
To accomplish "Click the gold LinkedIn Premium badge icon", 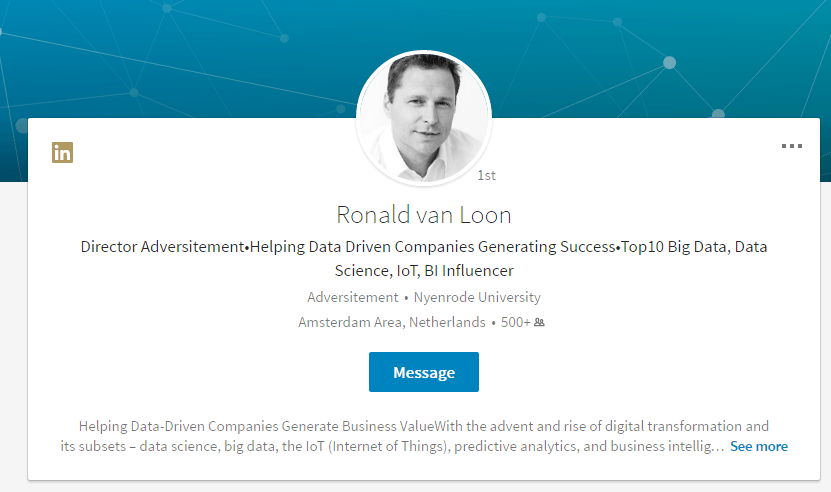I will [x=63, y=153].
